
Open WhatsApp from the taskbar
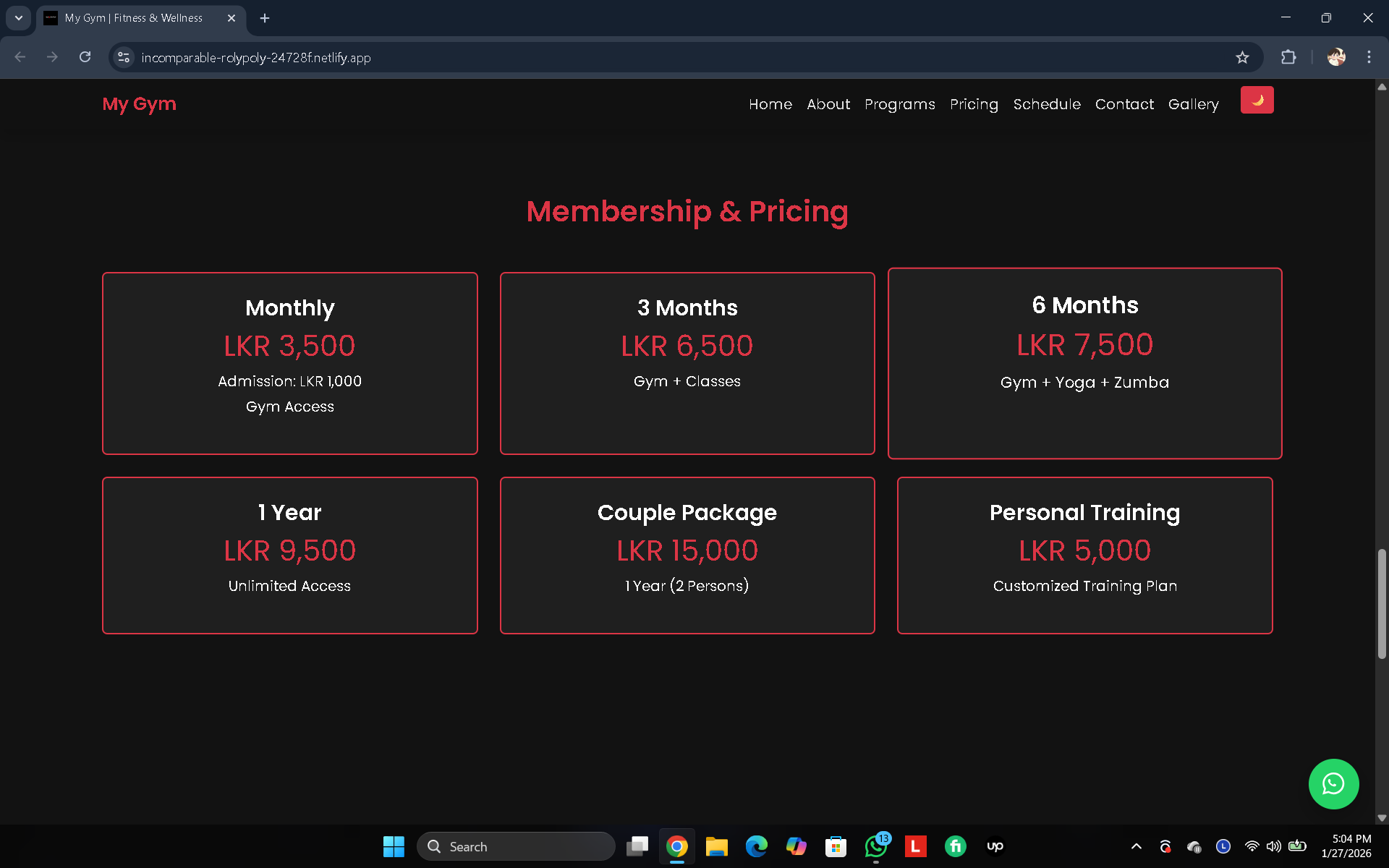875,846
